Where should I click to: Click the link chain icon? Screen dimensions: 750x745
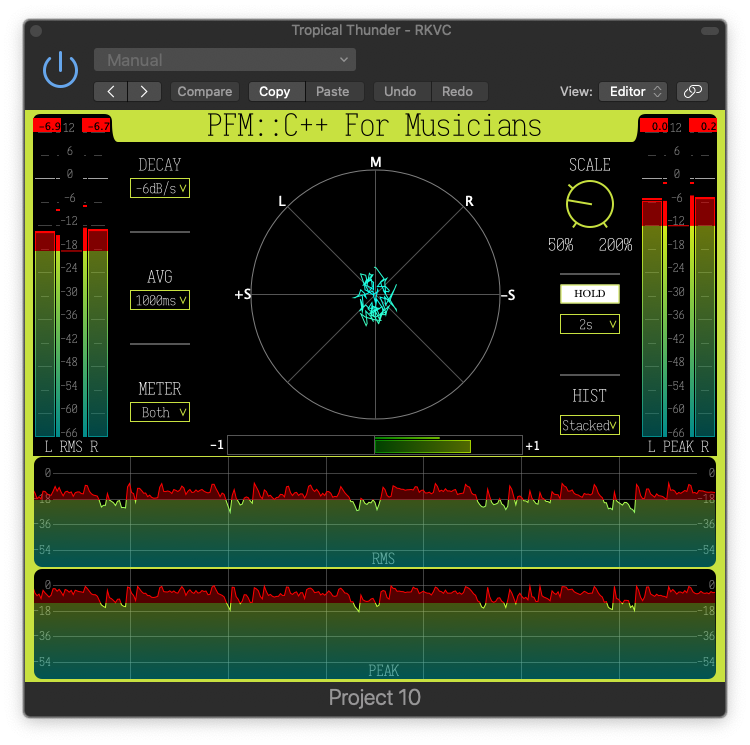coord(692,91)
